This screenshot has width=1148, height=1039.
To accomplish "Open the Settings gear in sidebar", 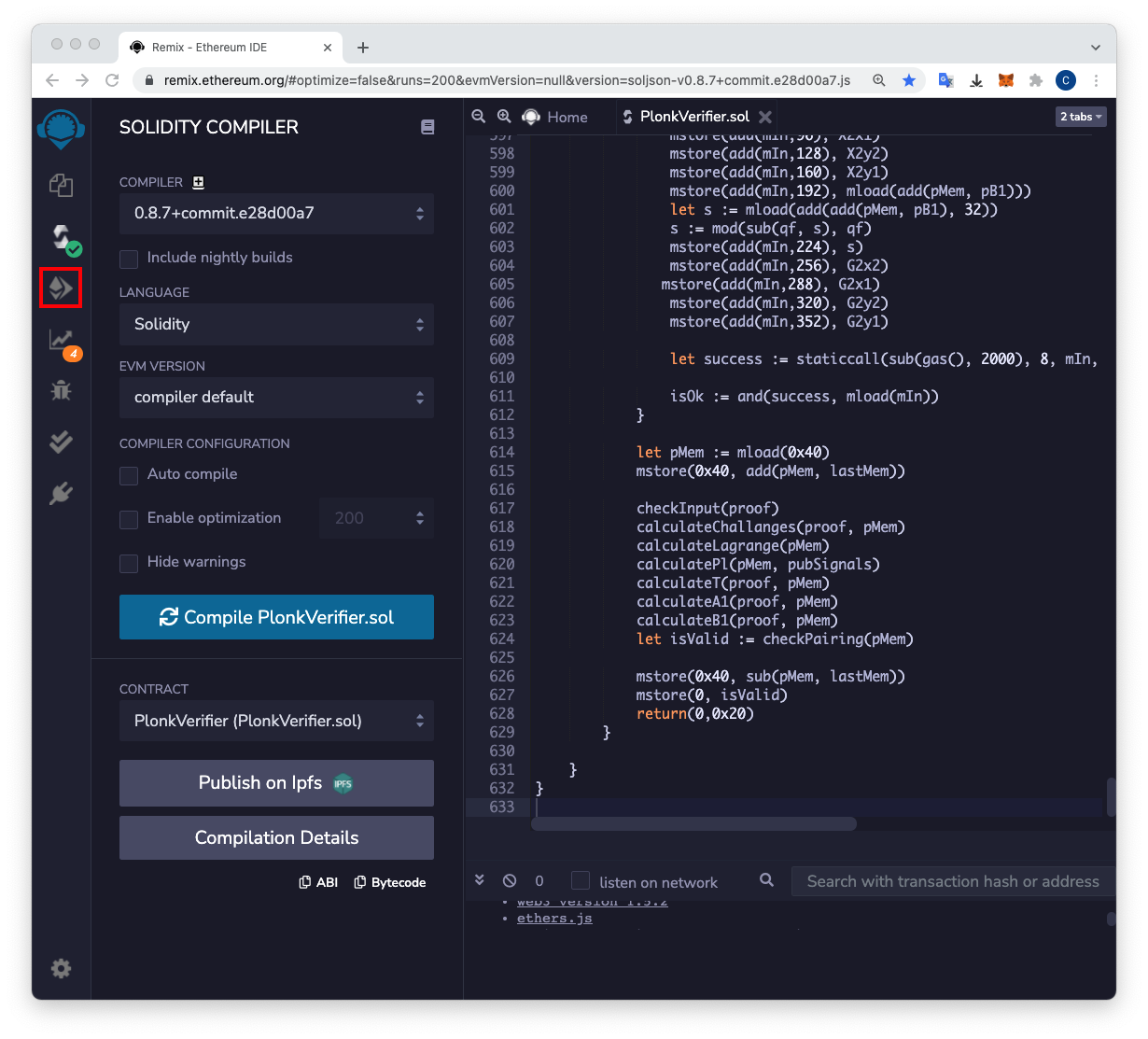I will pyautogui.click(x=61, y=969).
